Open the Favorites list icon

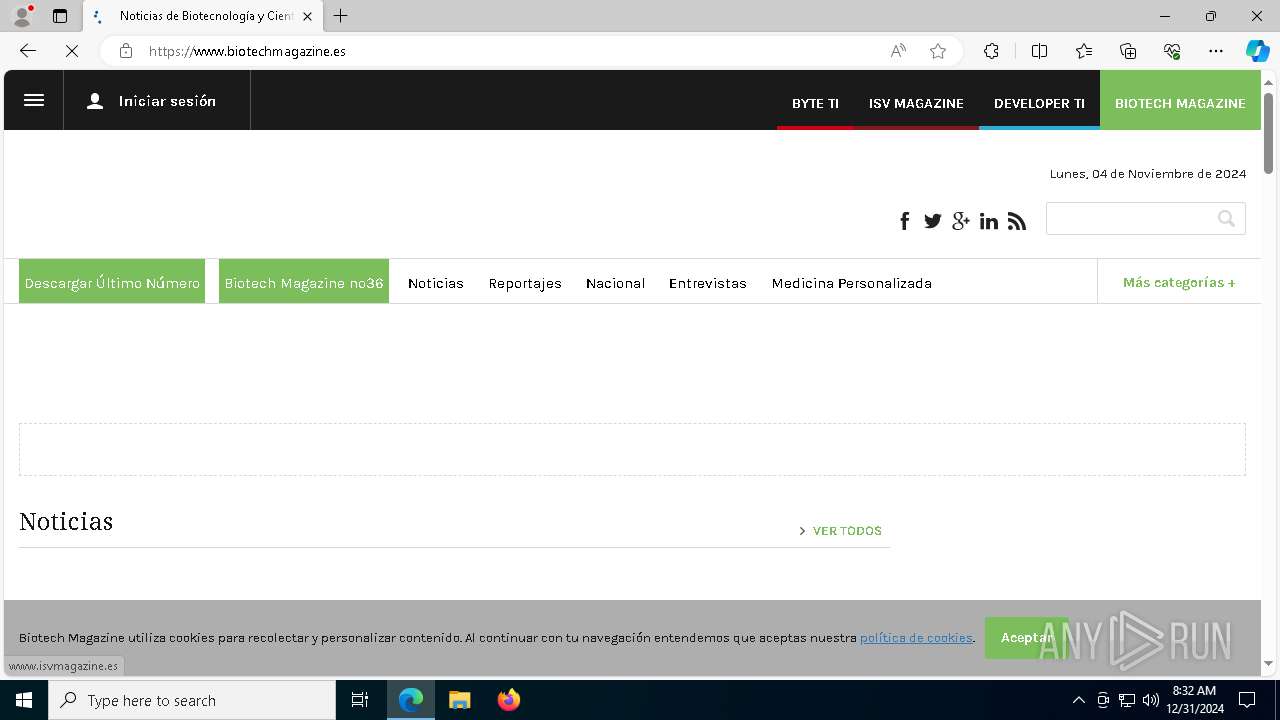tap(1084, 51)
